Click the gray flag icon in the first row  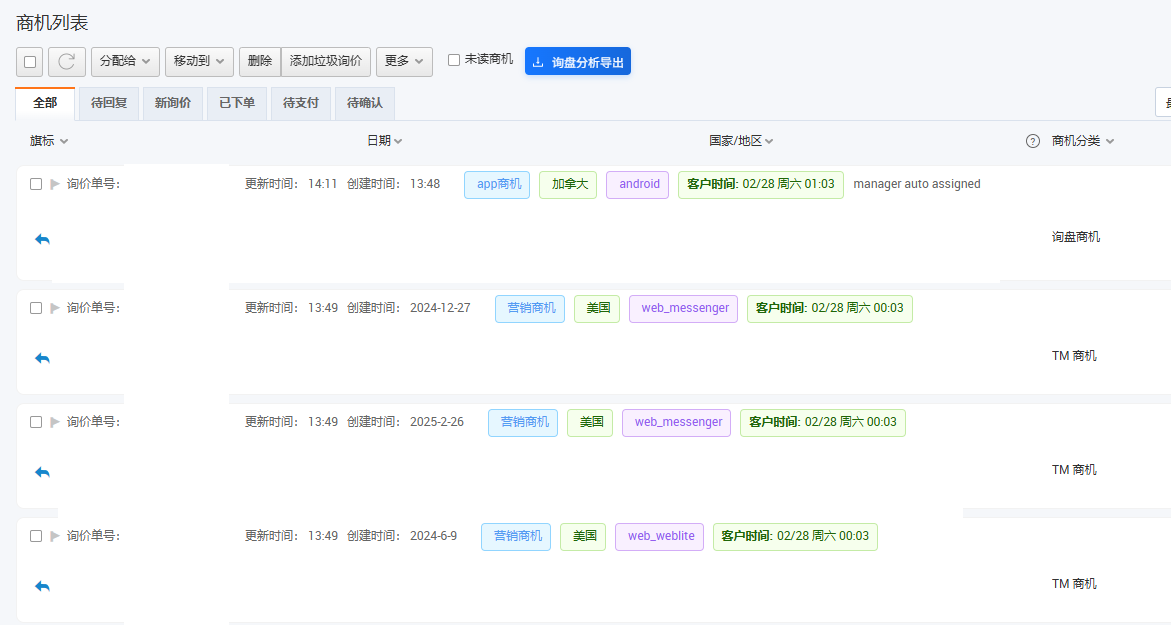55,184
